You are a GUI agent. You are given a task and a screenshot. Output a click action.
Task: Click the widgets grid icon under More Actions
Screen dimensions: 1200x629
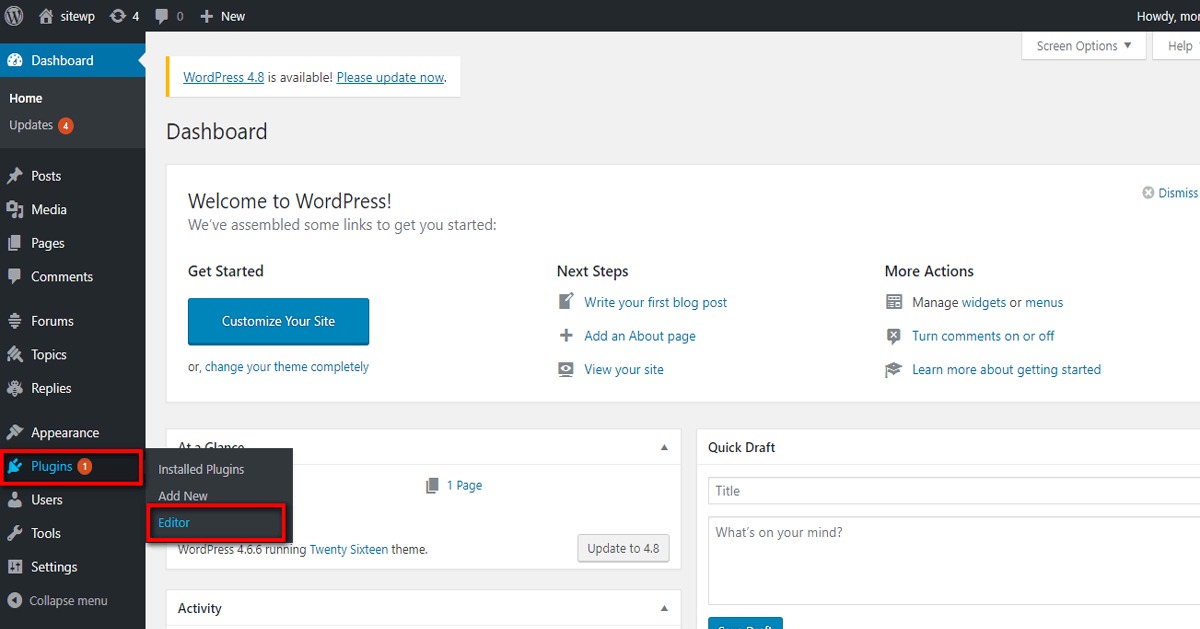894,301
